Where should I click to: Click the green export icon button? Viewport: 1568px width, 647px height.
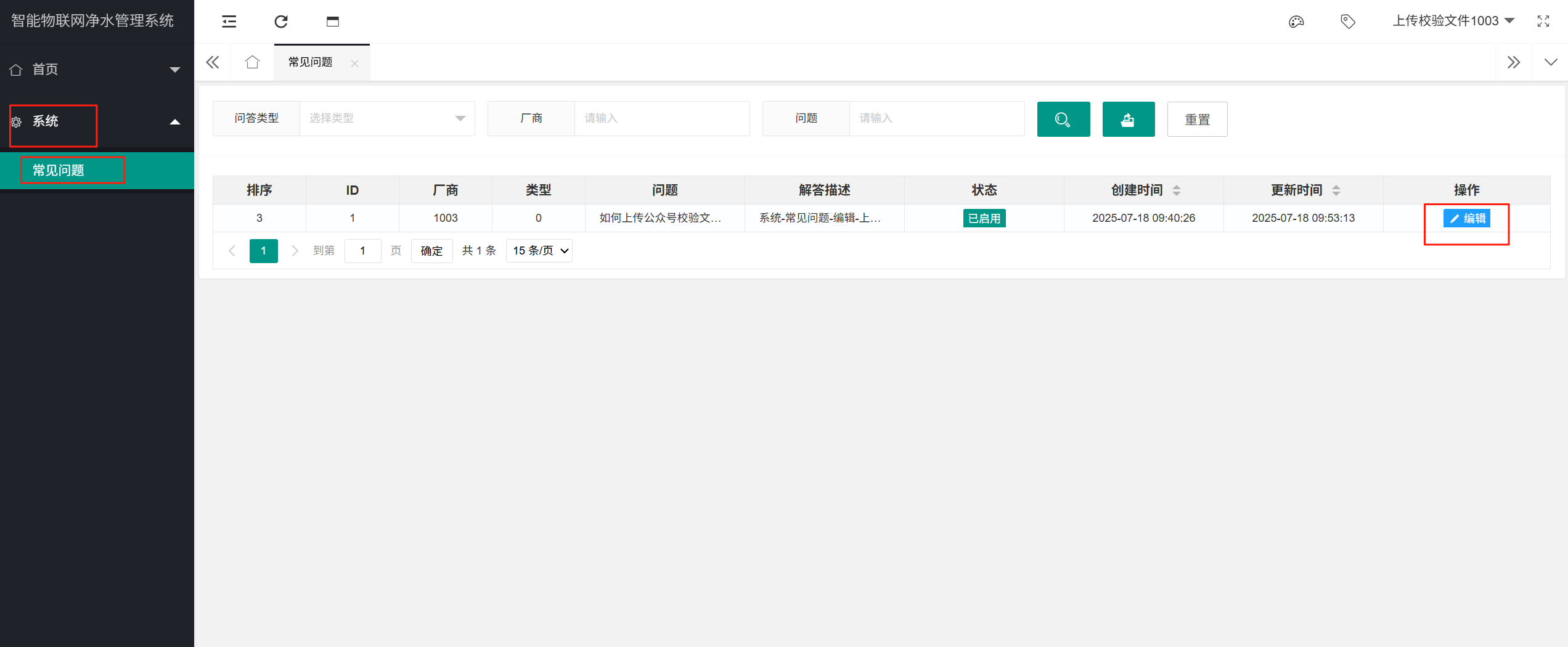[x=1128, y=119]
